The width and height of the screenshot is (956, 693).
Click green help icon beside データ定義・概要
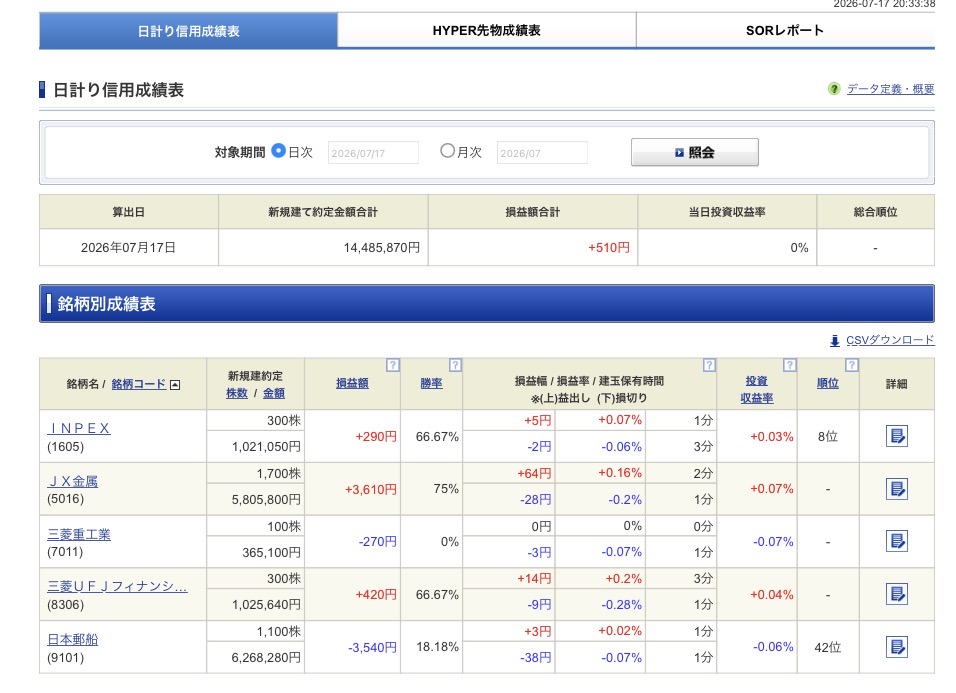click(834, 89)
